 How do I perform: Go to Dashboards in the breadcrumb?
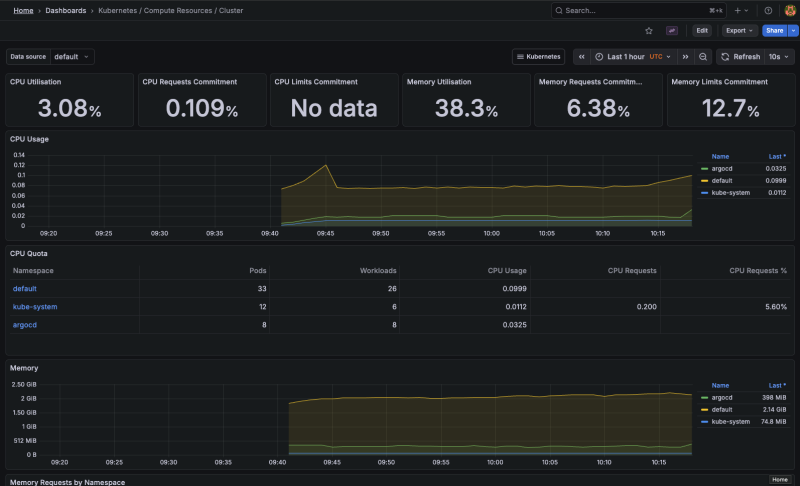click(x=65, y=10)
